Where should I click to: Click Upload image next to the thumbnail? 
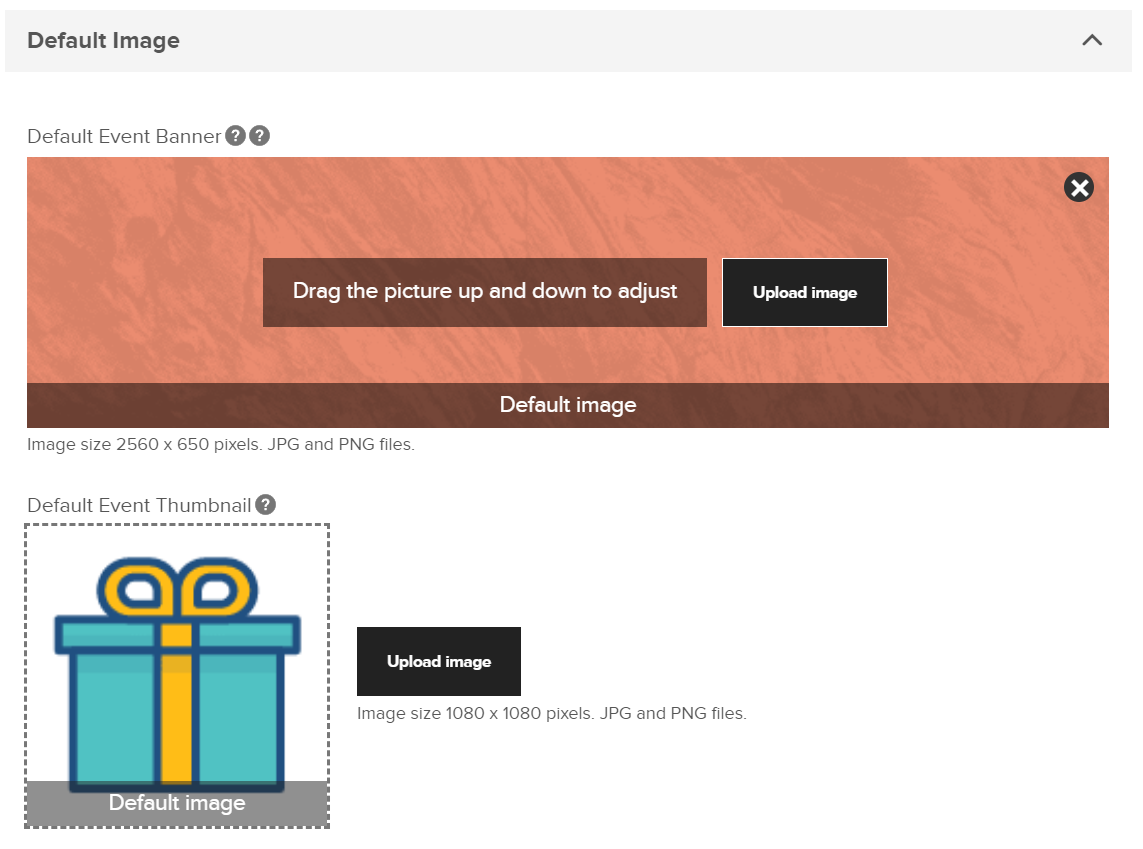pos(439,661)
